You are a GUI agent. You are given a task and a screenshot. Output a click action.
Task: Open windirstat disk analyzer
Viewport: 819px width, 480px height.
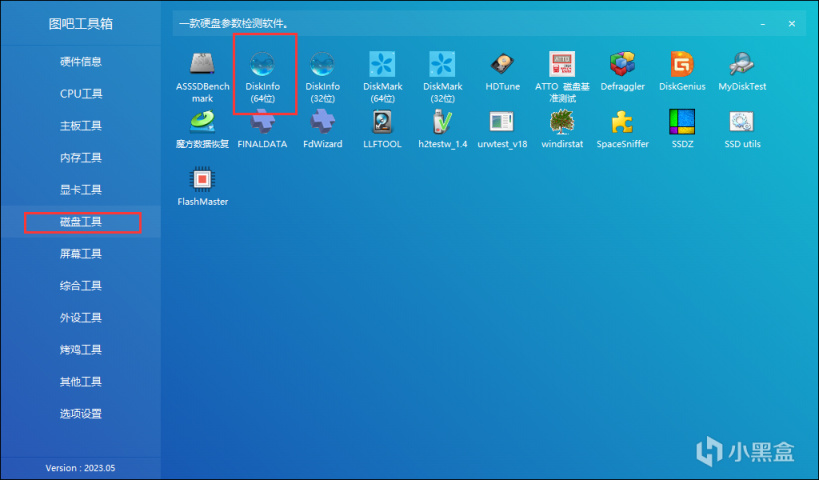click(x=562, y=129)
